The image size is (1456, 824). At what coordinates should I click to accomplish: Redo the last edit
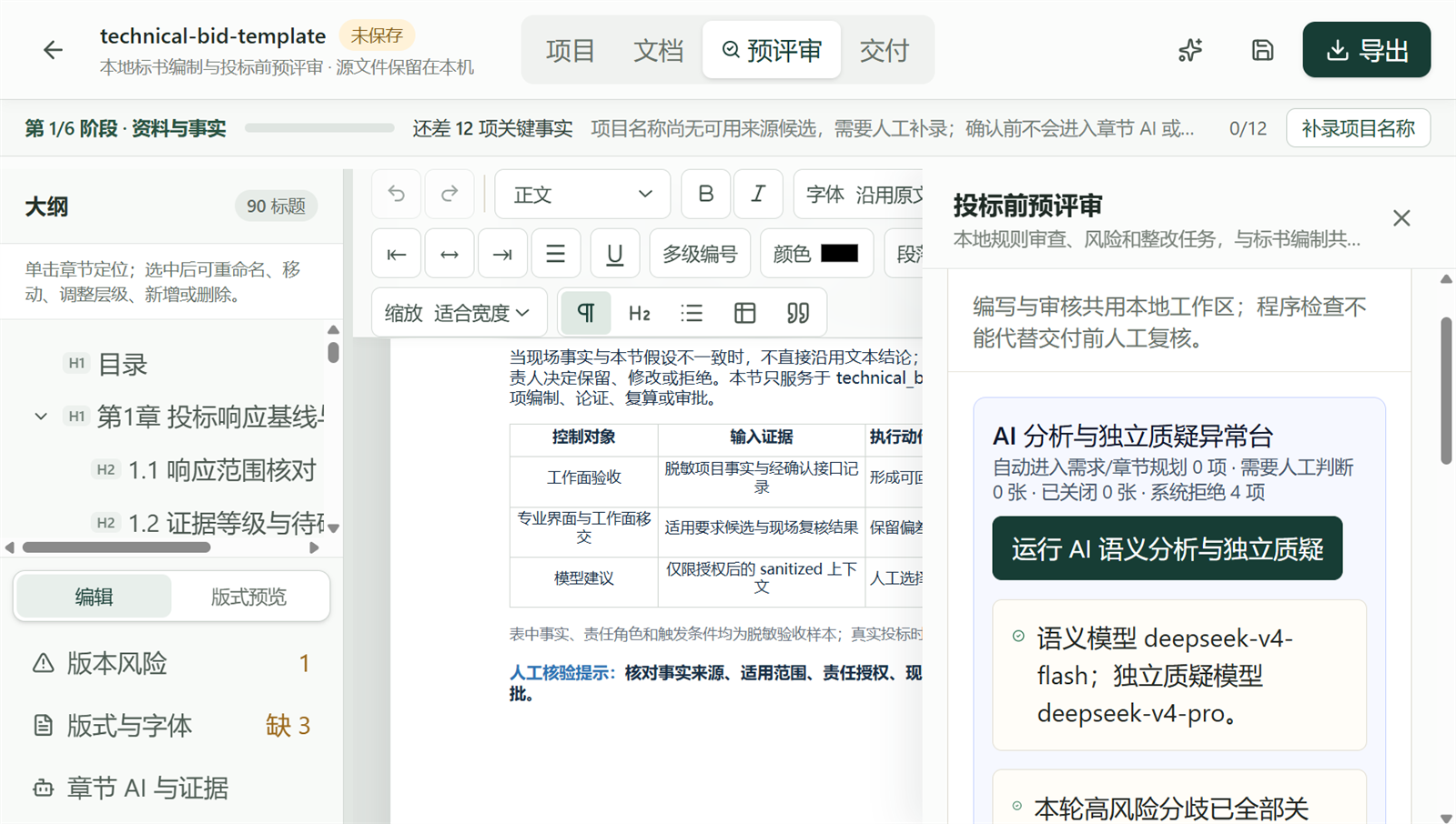coord(450,194)
